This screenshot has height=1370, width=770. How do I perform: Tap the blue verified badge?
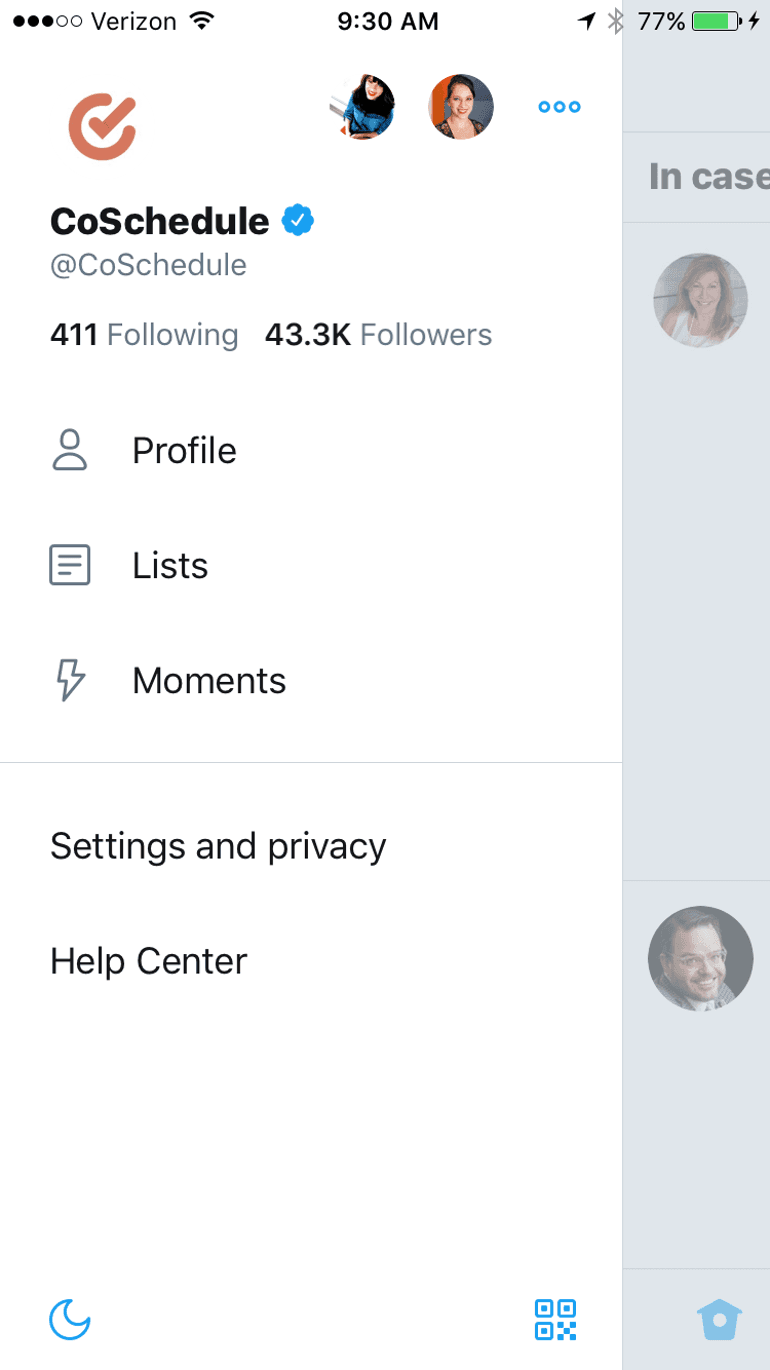(298, 220)
